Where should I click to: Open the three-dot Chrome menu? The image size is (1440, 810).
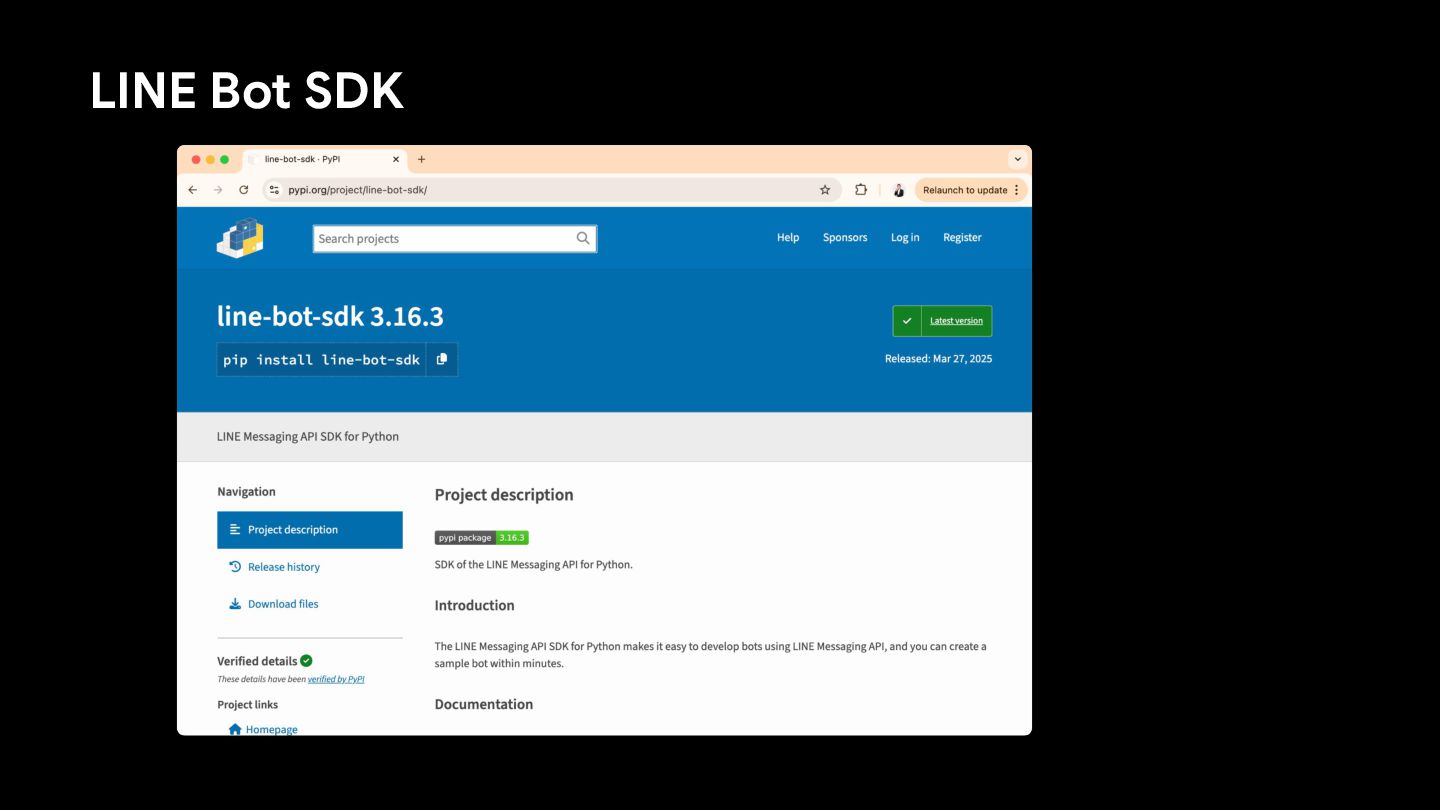click(1017, 190)
